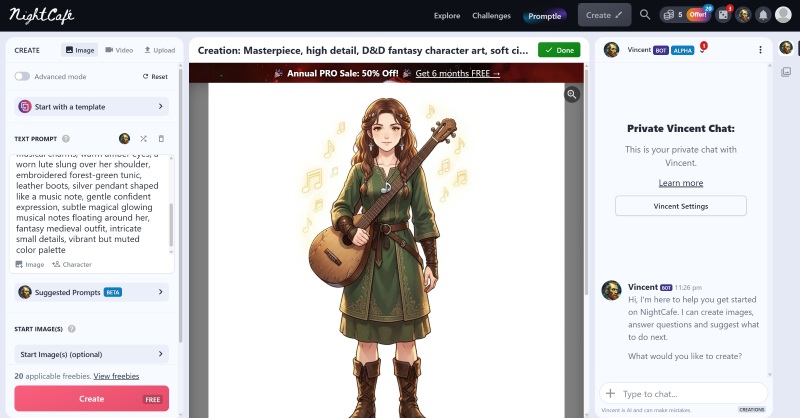
Task: Click the pink Create FREE button
Action: [x=91, y=399]
